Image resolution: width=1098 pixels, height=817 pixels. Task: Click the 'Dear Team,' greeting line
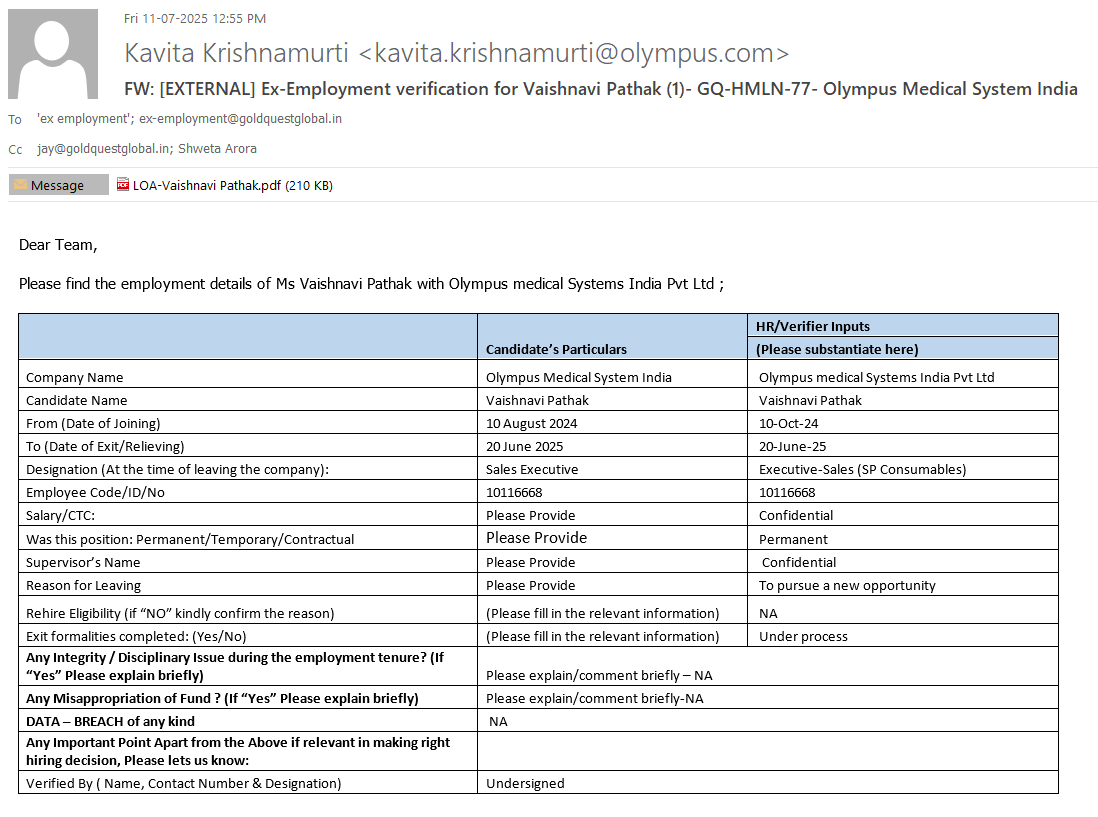pyautogui.click(x=58, y=244)
